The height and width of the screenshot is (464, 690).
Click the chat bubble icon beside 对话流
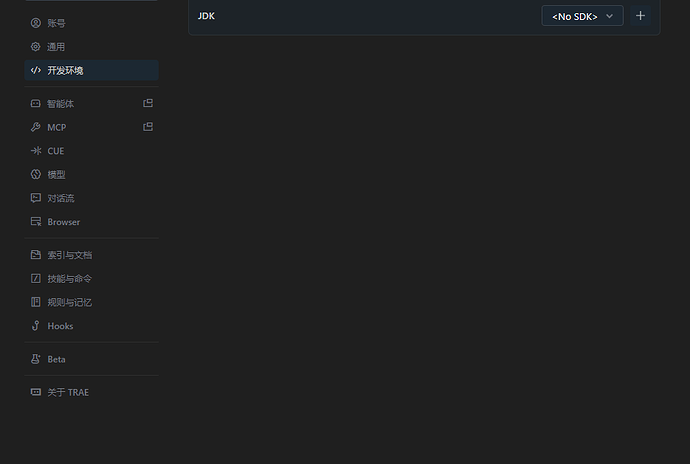(x=36, y=198)
